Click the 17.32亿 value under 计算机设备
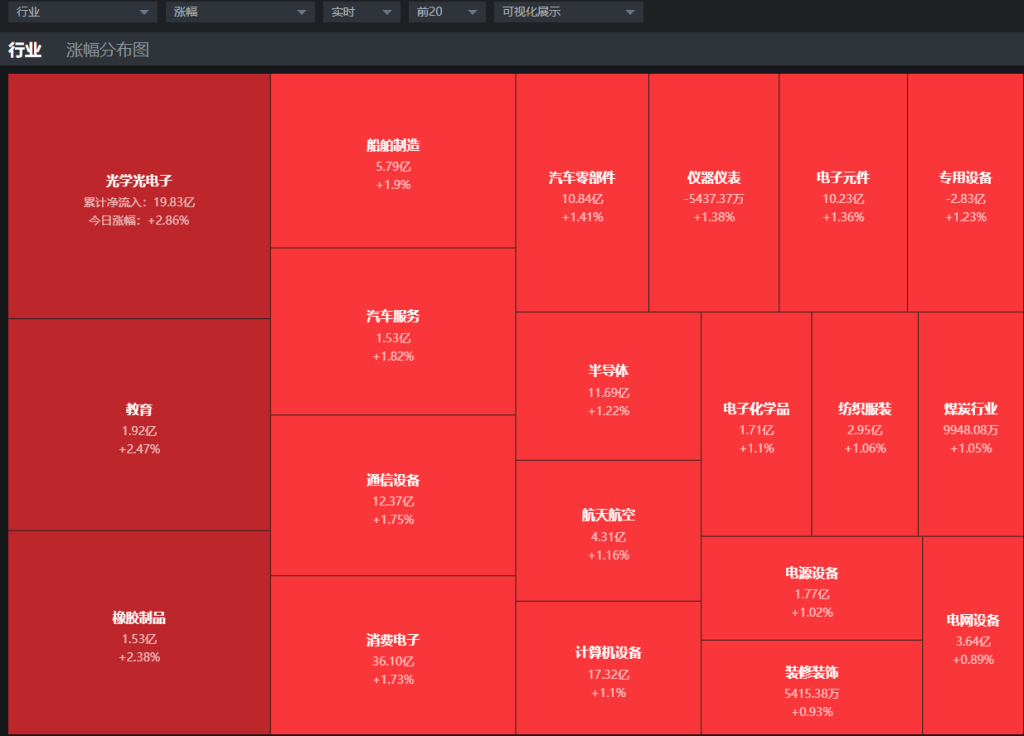Image resolution: width=1024 pixels, height=736 pixels. (x=609, y=675)
